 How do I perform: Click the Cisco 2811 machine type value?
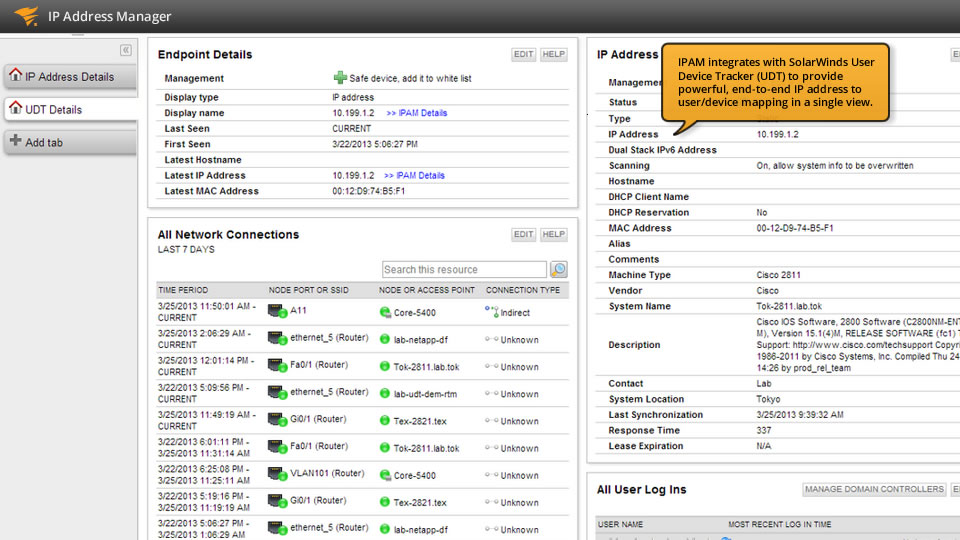tap(778, 276)
